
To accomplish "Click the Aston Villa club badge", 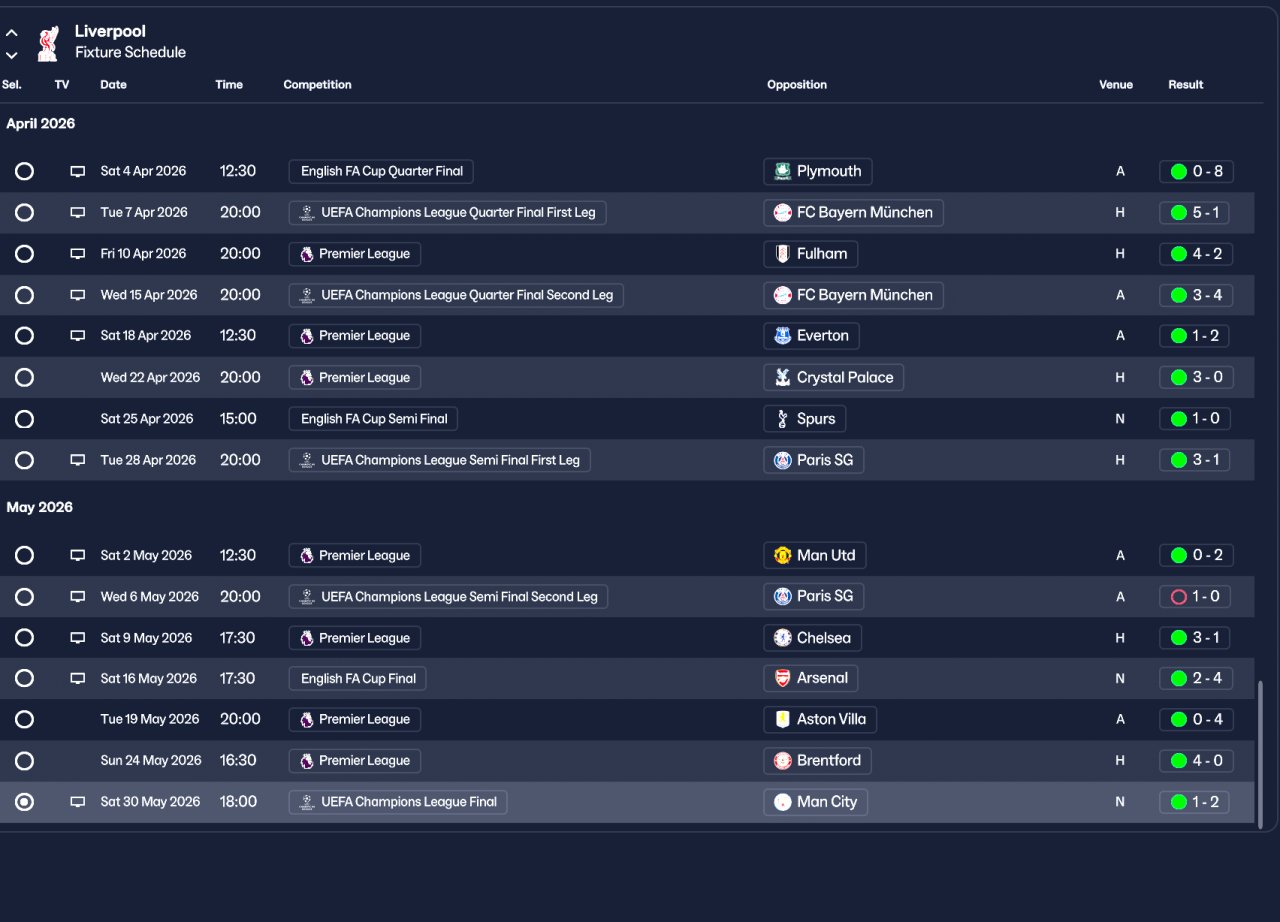I will coord(783,719).
